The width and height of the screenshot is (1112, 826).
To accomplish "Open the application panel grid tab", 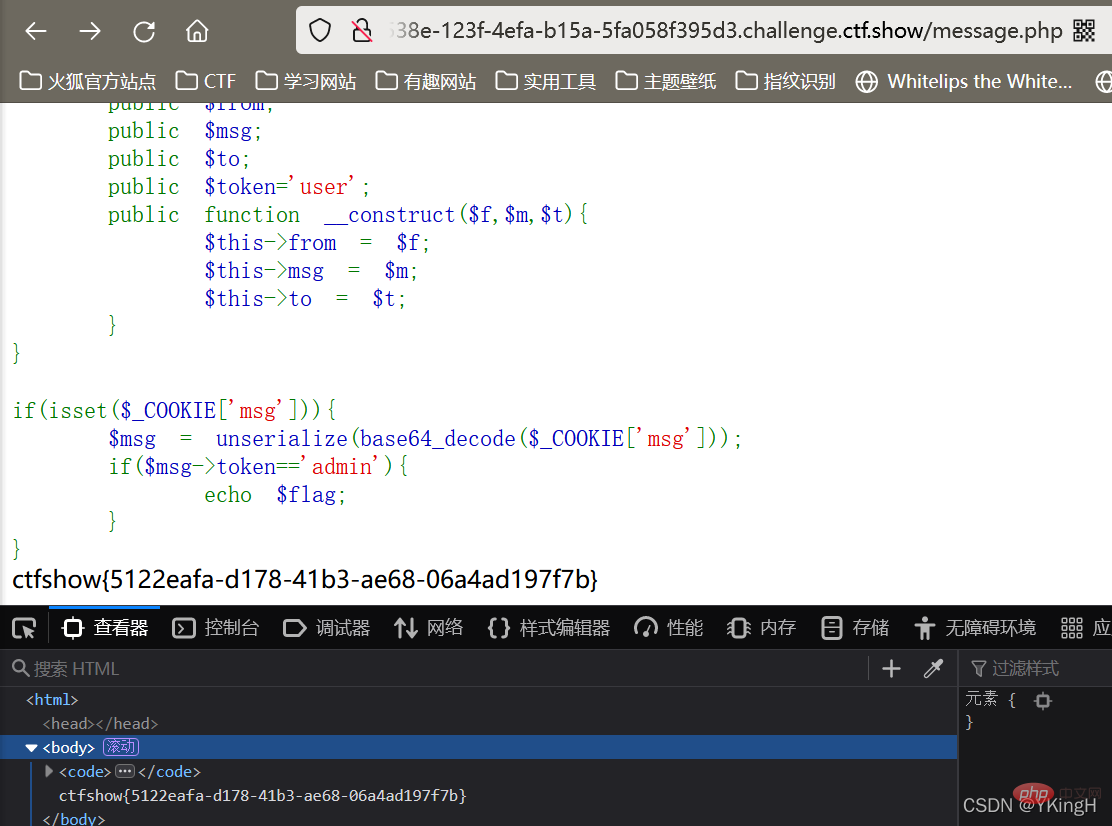I will (x=1085, y=628).
